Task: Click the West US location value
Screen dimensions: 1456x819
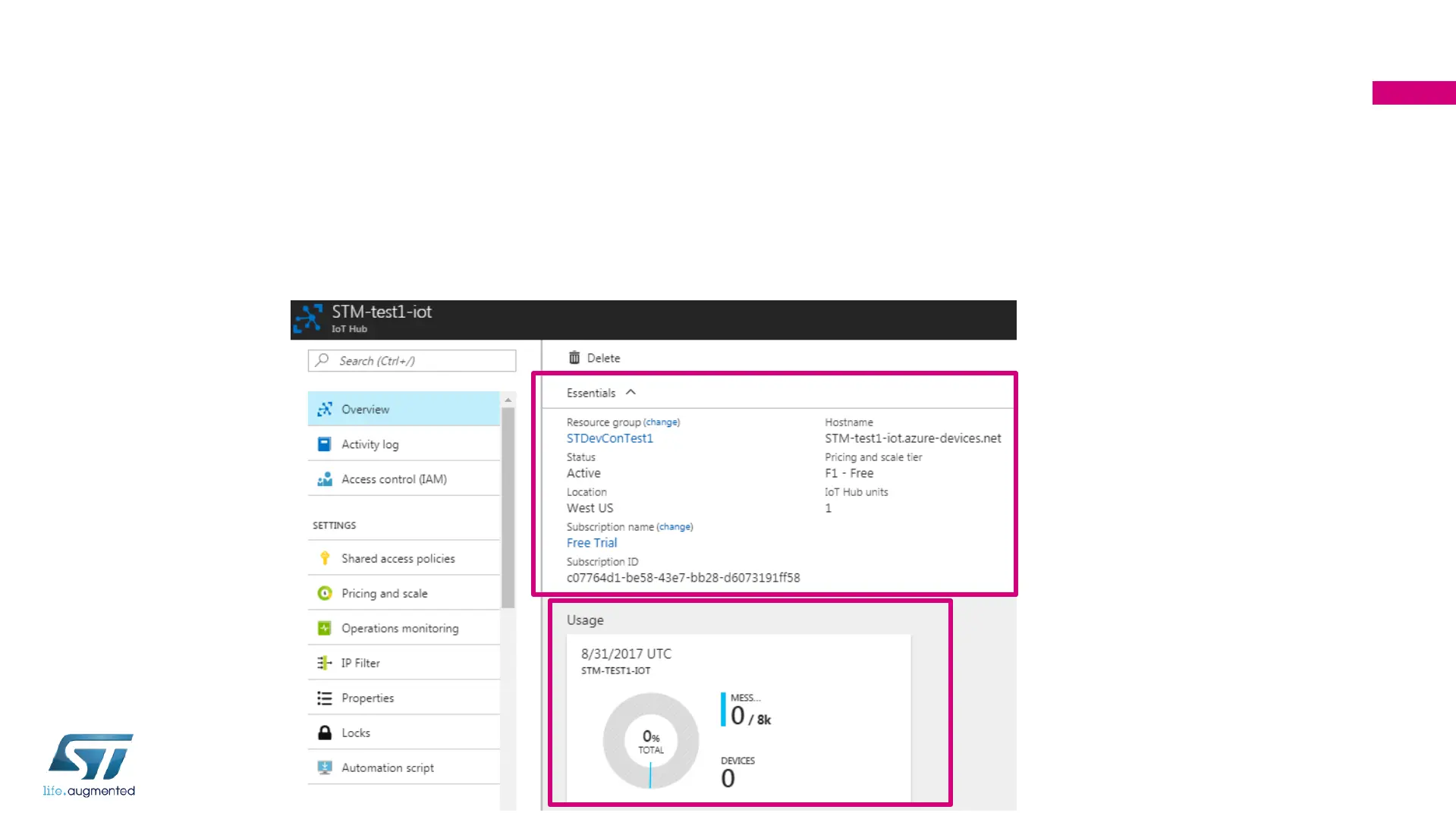Action: 590,508
